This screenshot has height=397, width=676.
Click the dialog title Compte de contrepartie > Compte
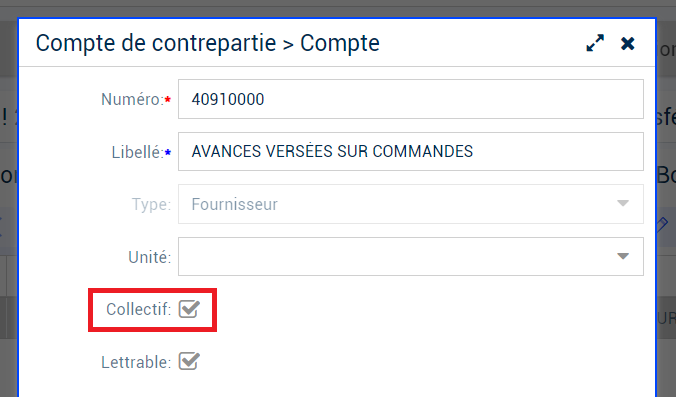pyautogui.click(x=207, y=43)
